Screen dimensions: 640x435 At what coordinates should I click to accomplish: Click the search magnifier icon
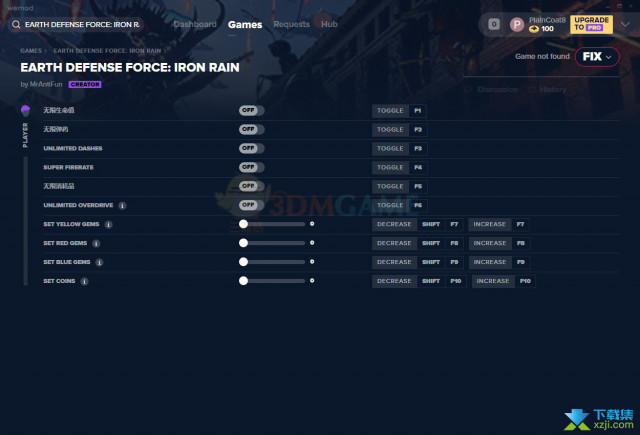(16, 23)
